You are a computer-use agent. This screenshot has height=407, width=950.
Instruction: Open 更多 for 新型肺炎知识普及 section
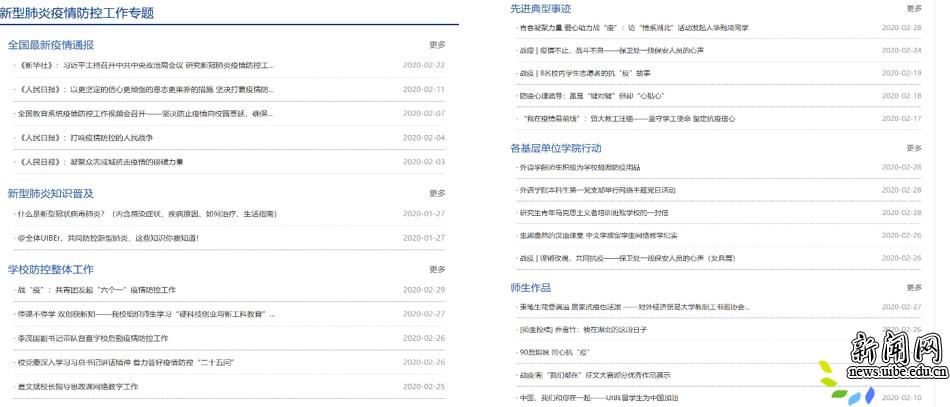[437, 193]
